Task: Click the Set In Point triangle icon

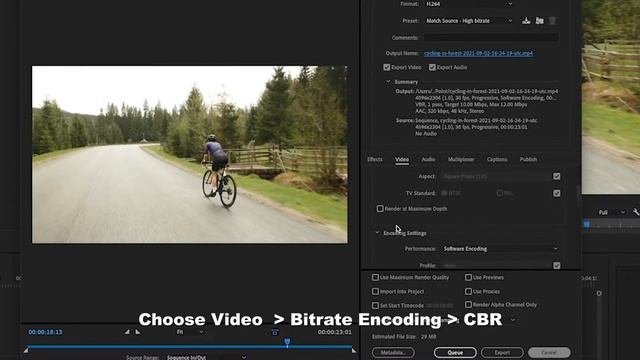Action: pos(127,332)
